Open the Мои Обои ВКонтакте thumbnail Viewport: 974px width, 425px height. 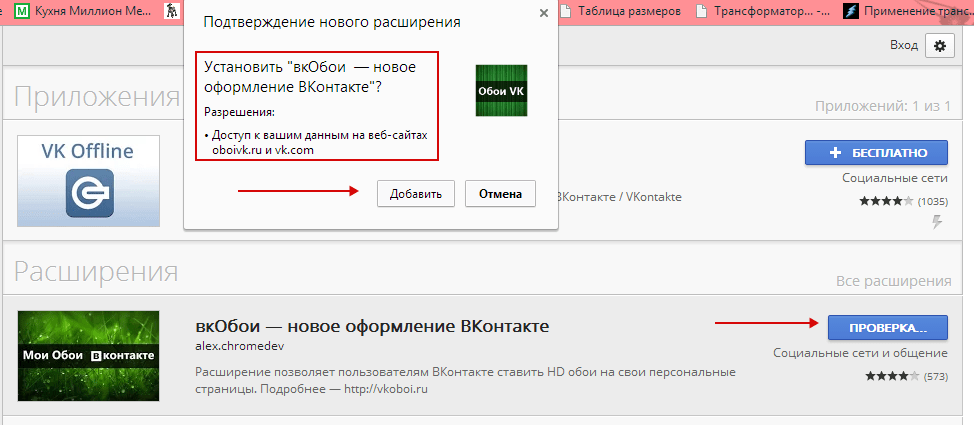[88, 356]
